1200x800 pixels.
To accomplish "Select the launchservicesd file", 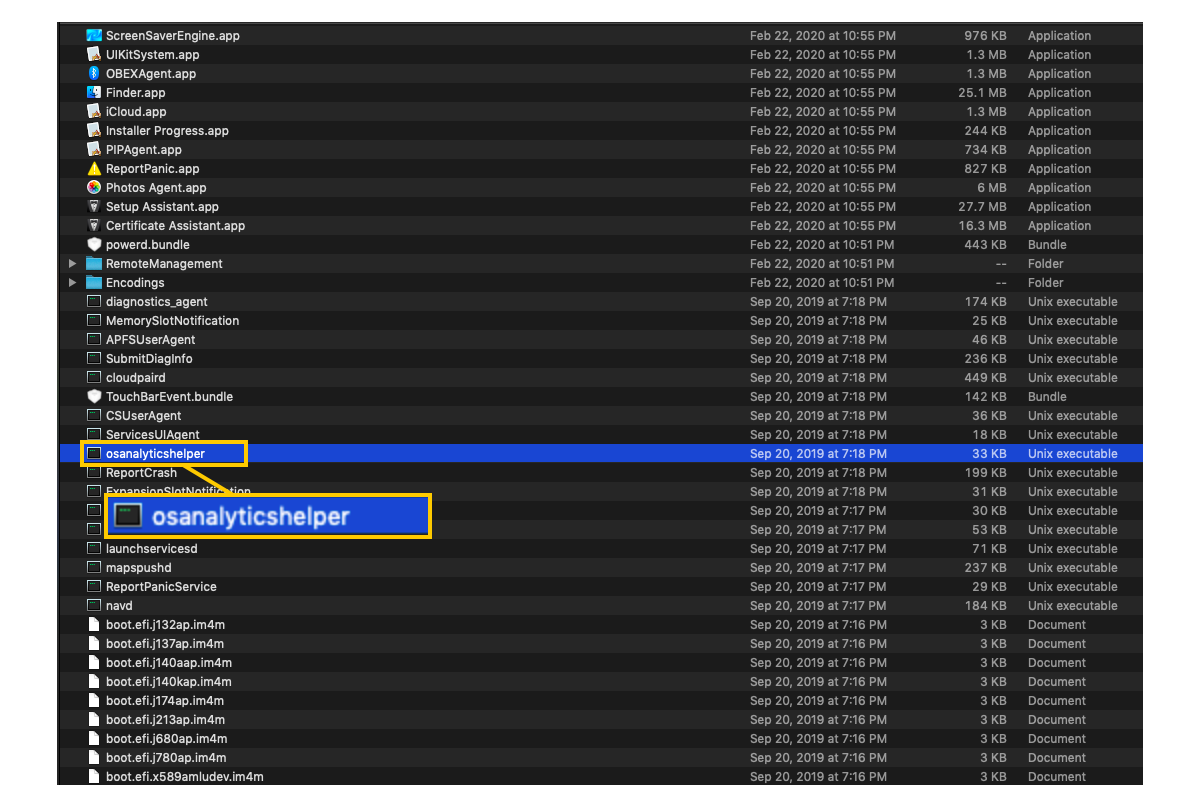I will [151, 548].
